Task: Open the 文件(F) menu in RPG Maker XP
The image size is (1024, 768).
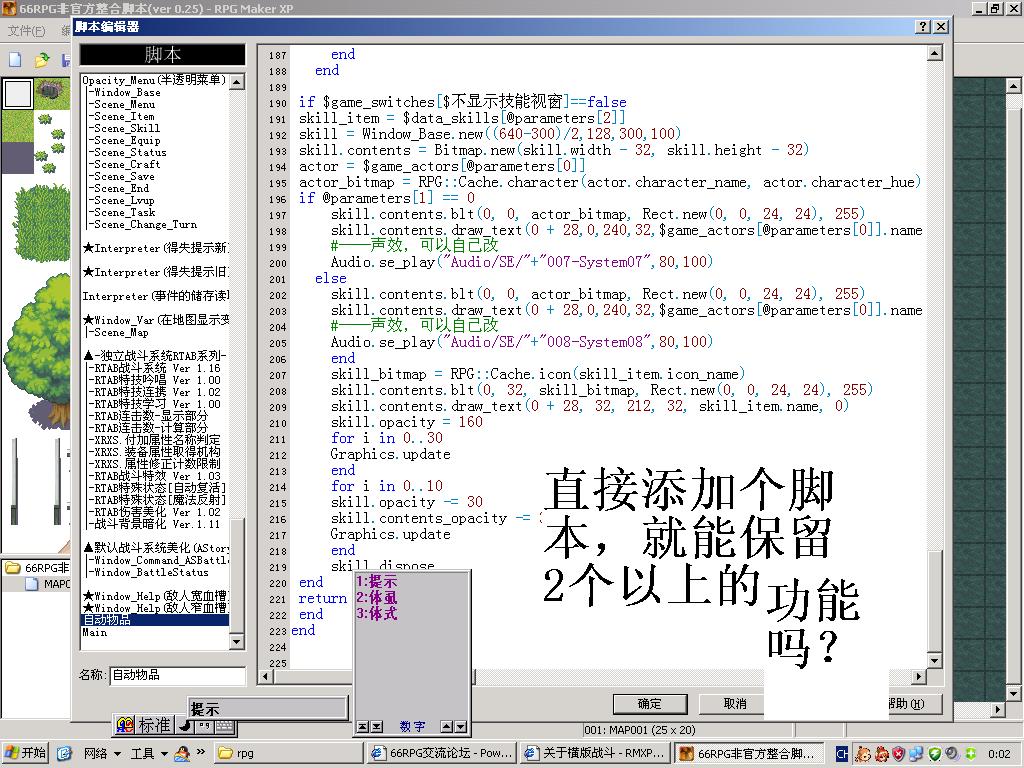Action: [x=27, y=31]
